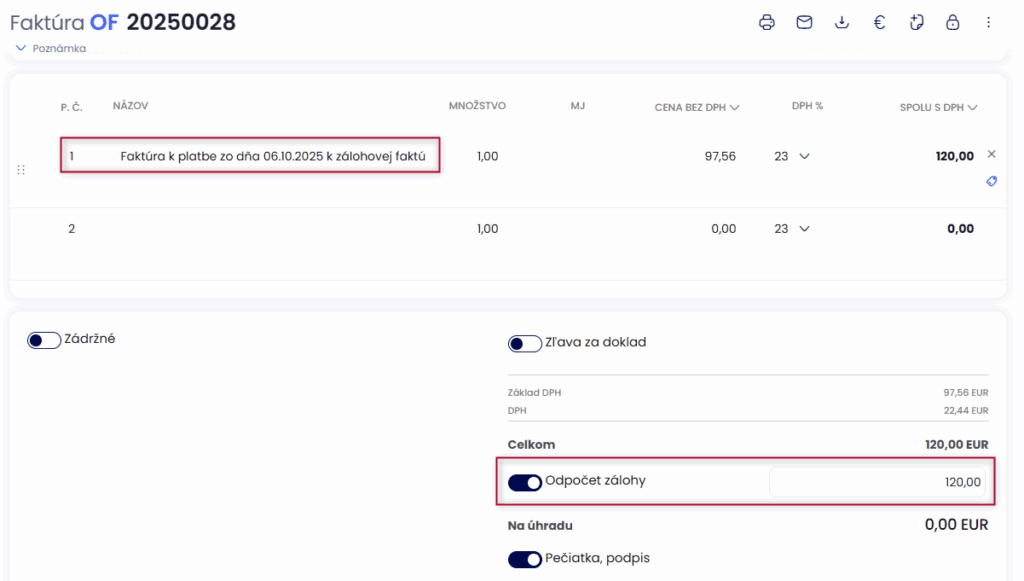
Task: Open DPH % dropdown in row 2
Action: pos(804,229)
